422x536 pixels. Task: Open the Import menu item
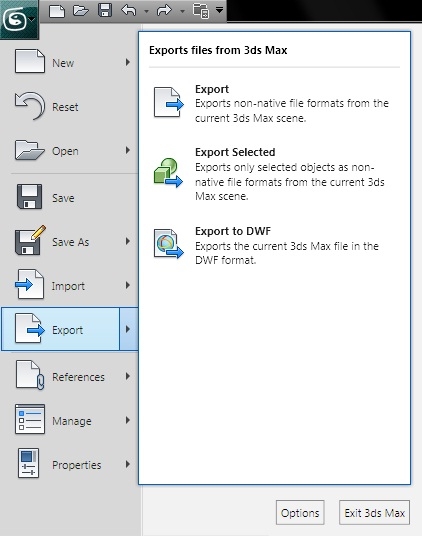[69, 285]
